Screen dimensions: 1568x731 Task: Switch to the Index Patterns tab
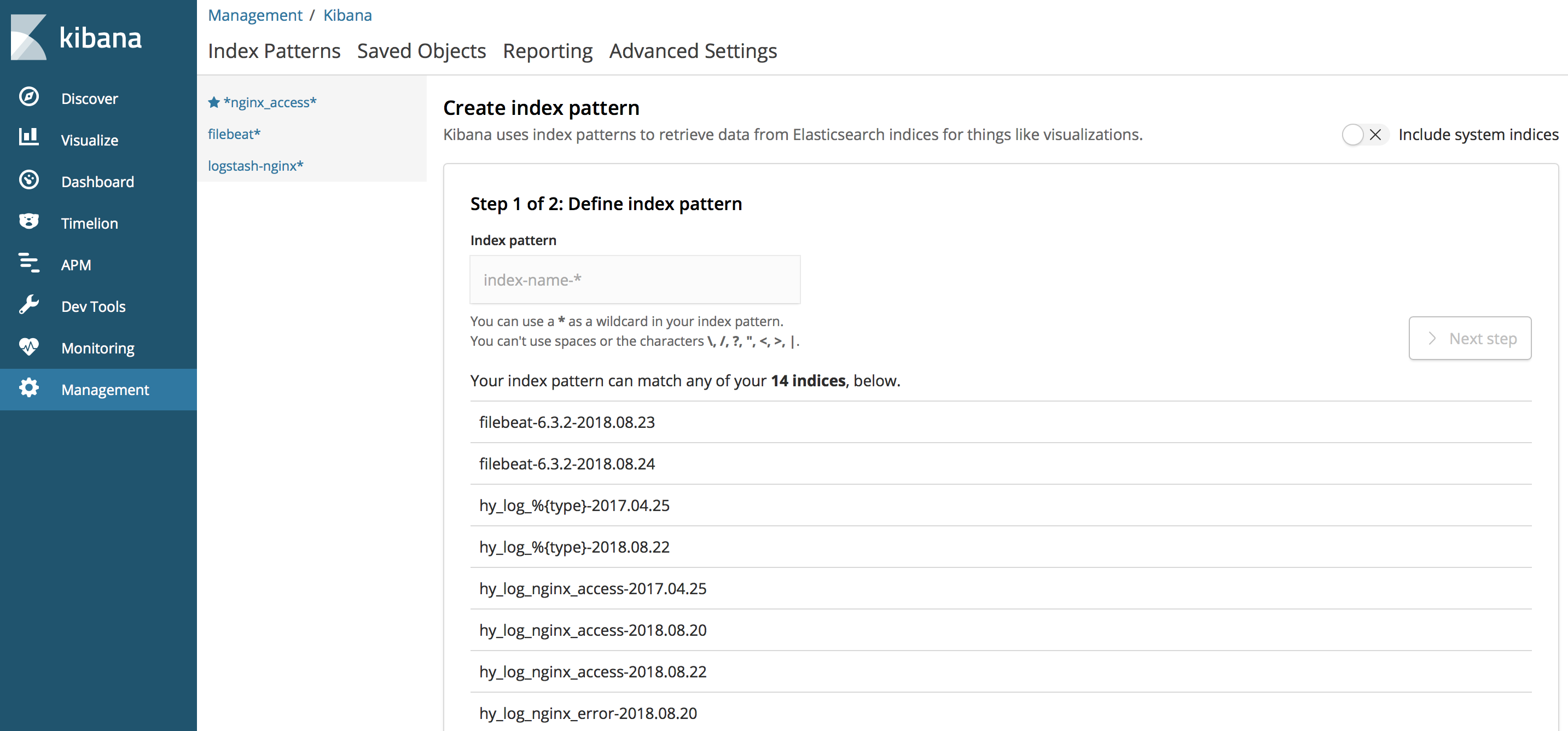pyautogui.click(x=274, y=50)
